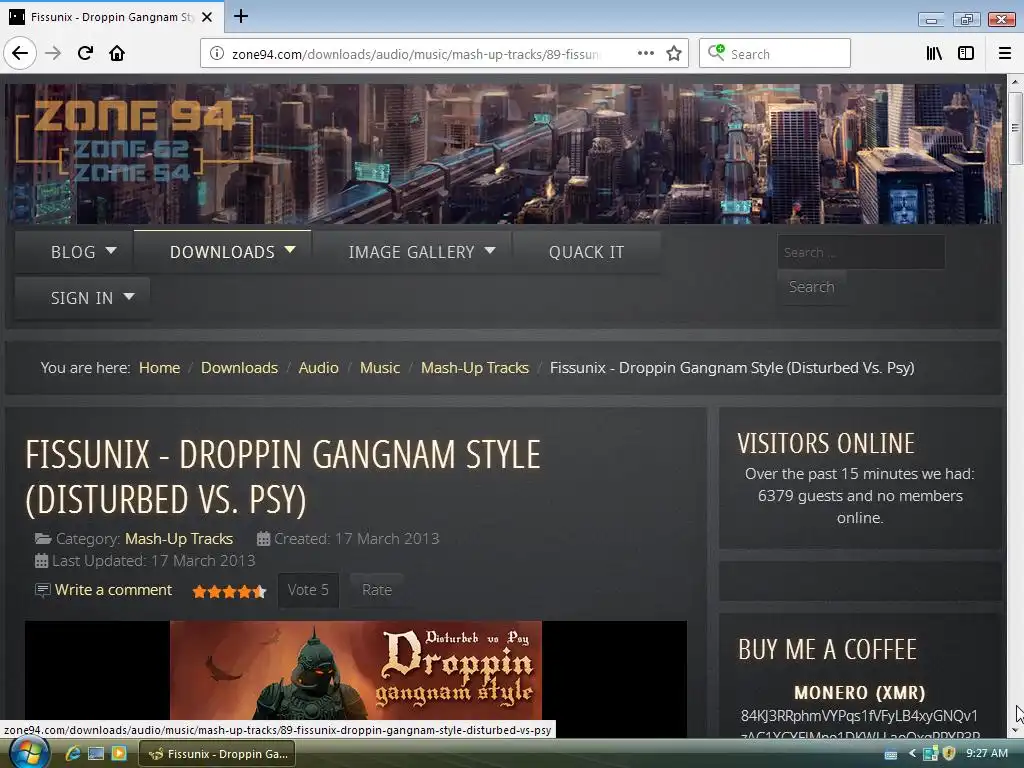Click the Monero wallet address text
This screenshot has height=768, width=1024.
(859, 724)
